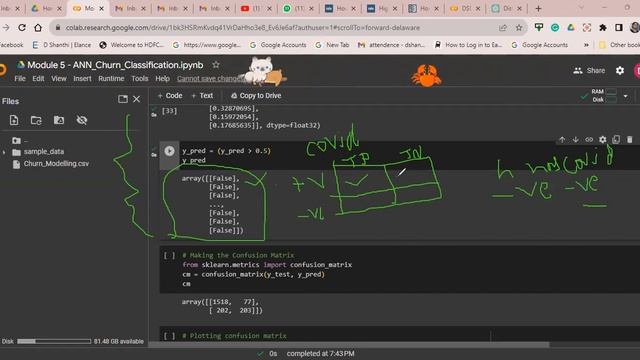Open the selected cell's settings gear
Image resolution: width=640 pixels, height=360 pixels.
click(x=602, y=140)
